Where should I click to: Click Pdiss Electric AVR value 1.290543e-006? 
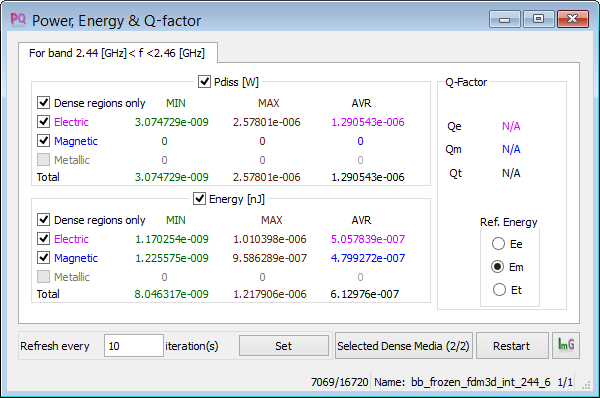point(368,122)
